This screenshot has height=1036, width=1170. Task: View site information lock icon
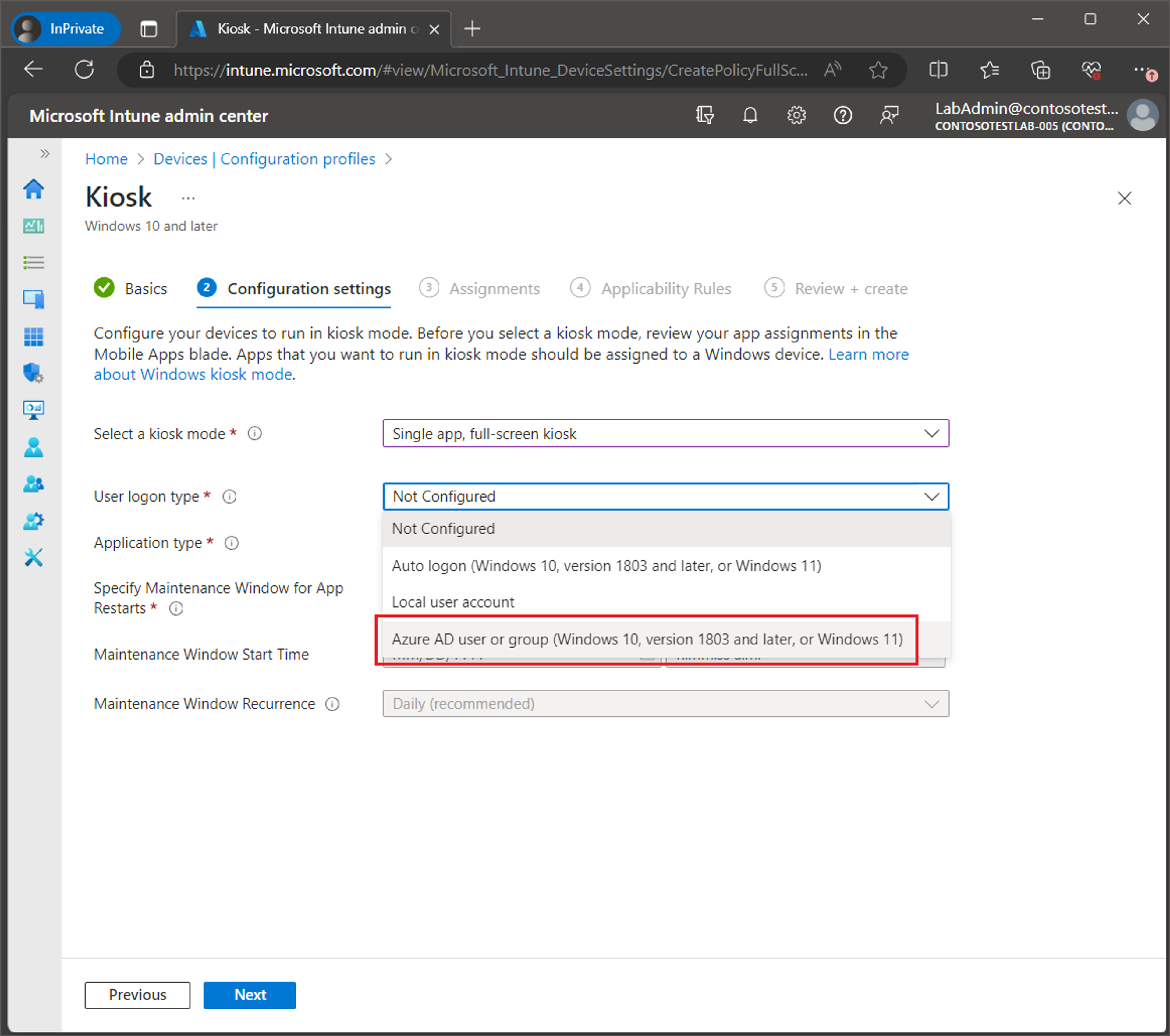click(x=147, y=70)
